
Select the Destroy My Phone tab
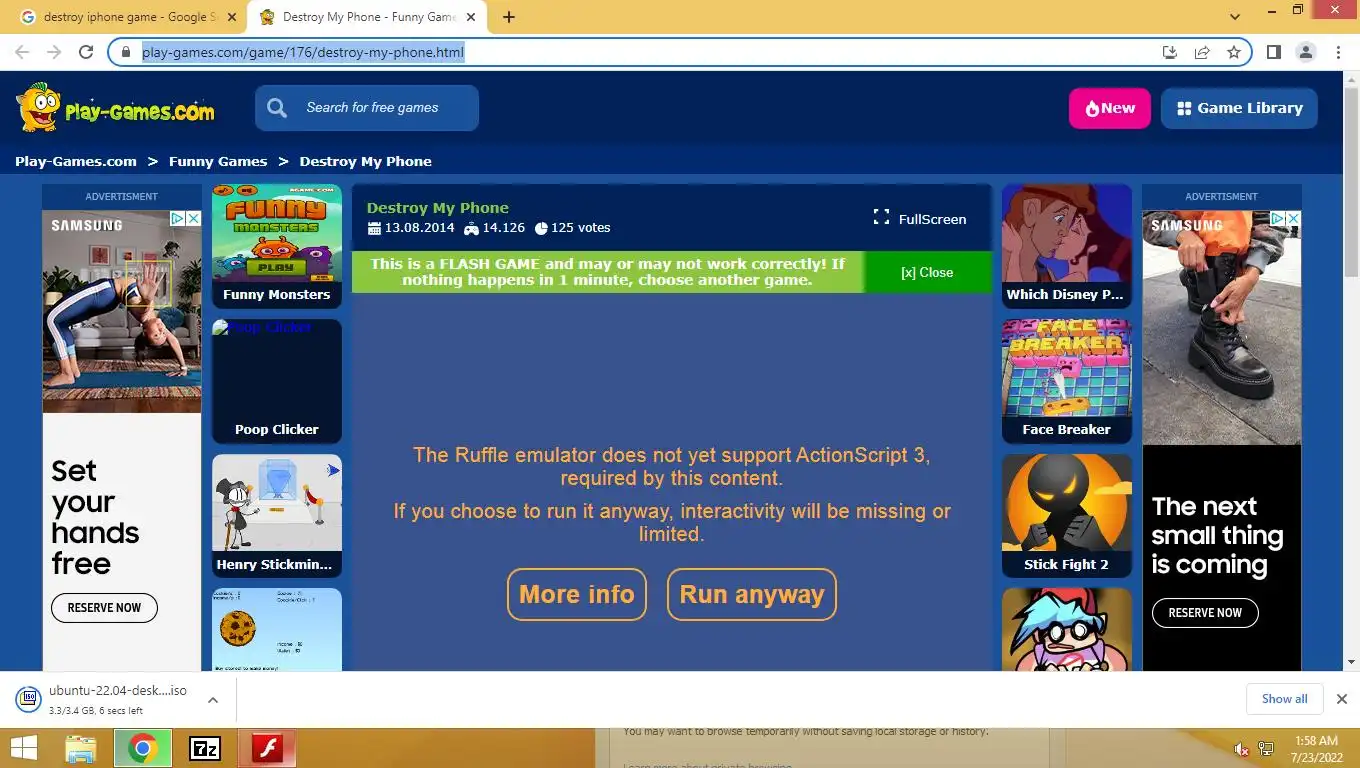point(367,17)
